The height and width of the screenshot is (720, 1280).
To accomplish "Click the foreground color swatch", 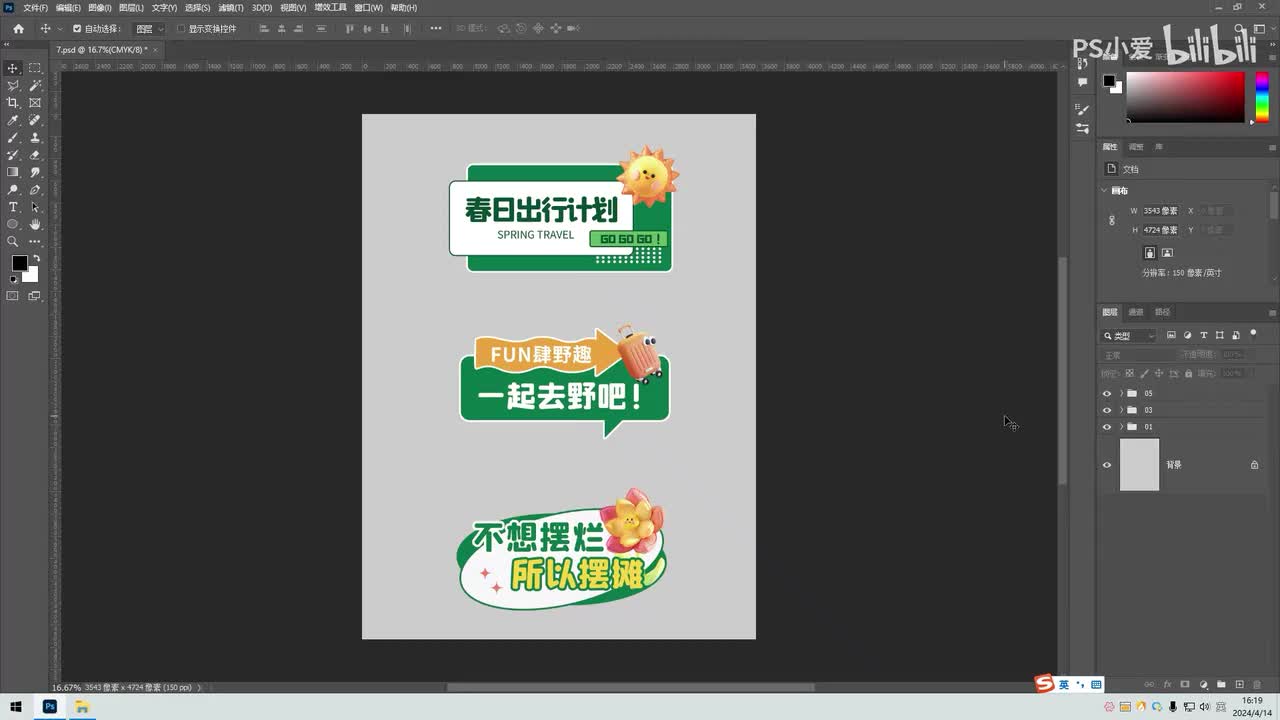I will tap(19, 263).
